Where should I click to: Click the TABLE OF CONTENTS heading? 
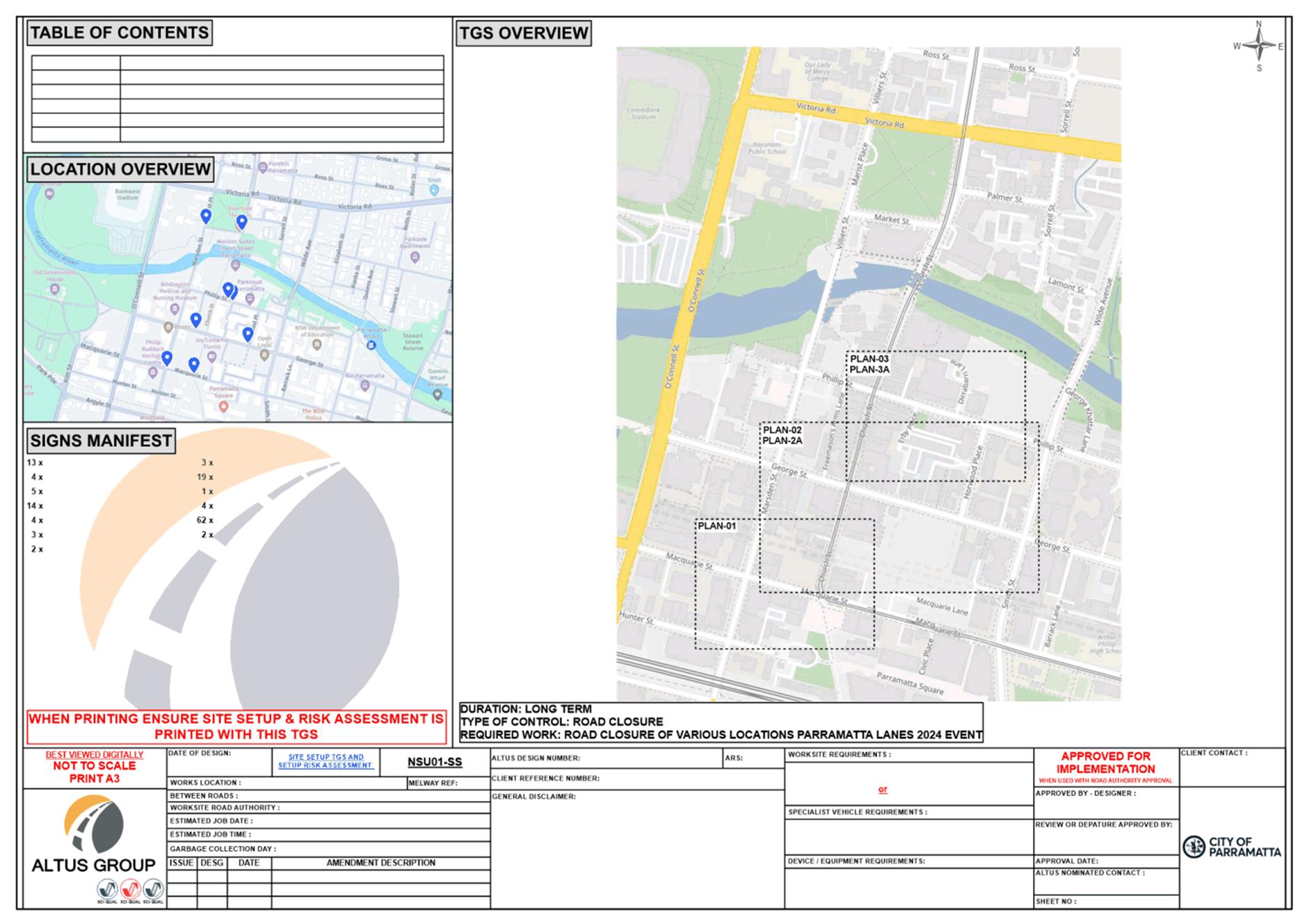coord(119,33)
